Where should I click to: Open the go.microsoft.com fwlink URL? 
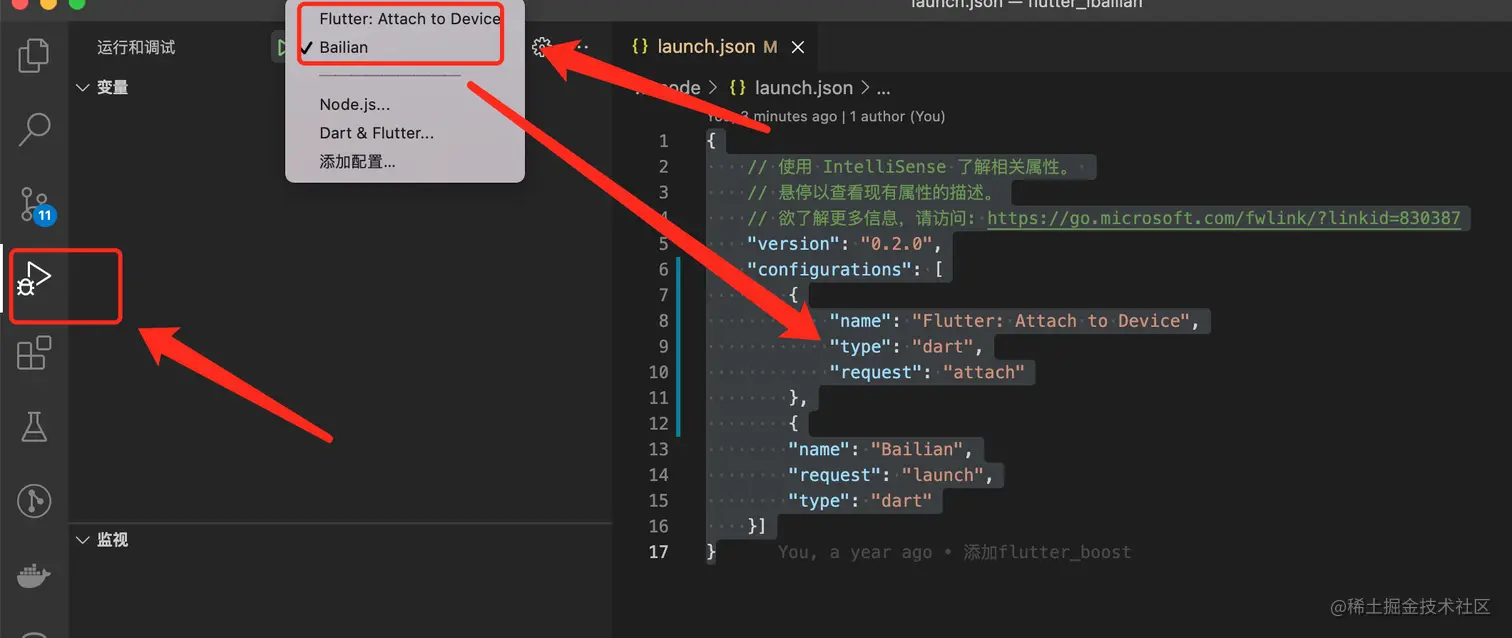pyautogui.click(x=1224, y=218)
